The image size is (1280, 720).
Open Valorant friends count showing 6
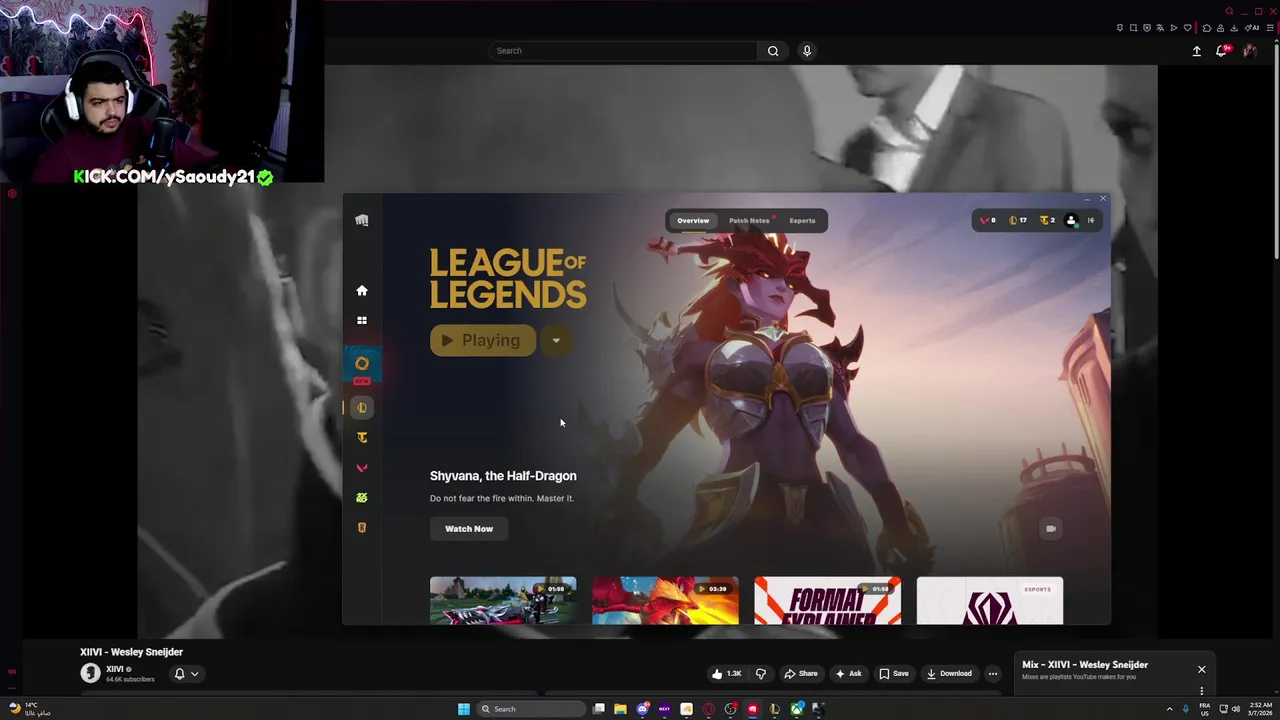click(x=988, y=220)
